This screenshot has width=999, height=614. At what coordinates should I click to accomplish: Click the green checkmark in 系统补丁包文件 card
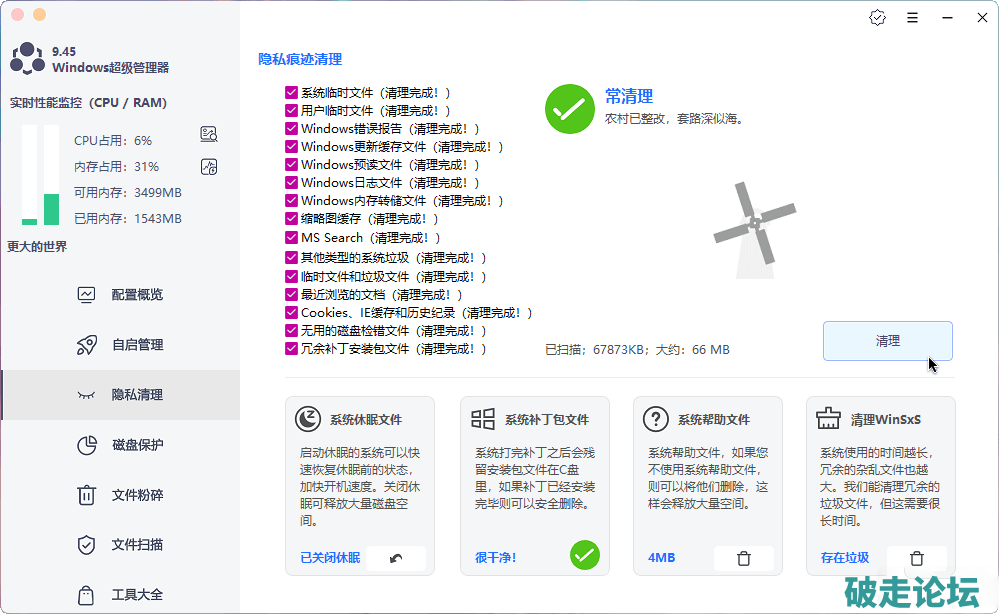[584, 555]
